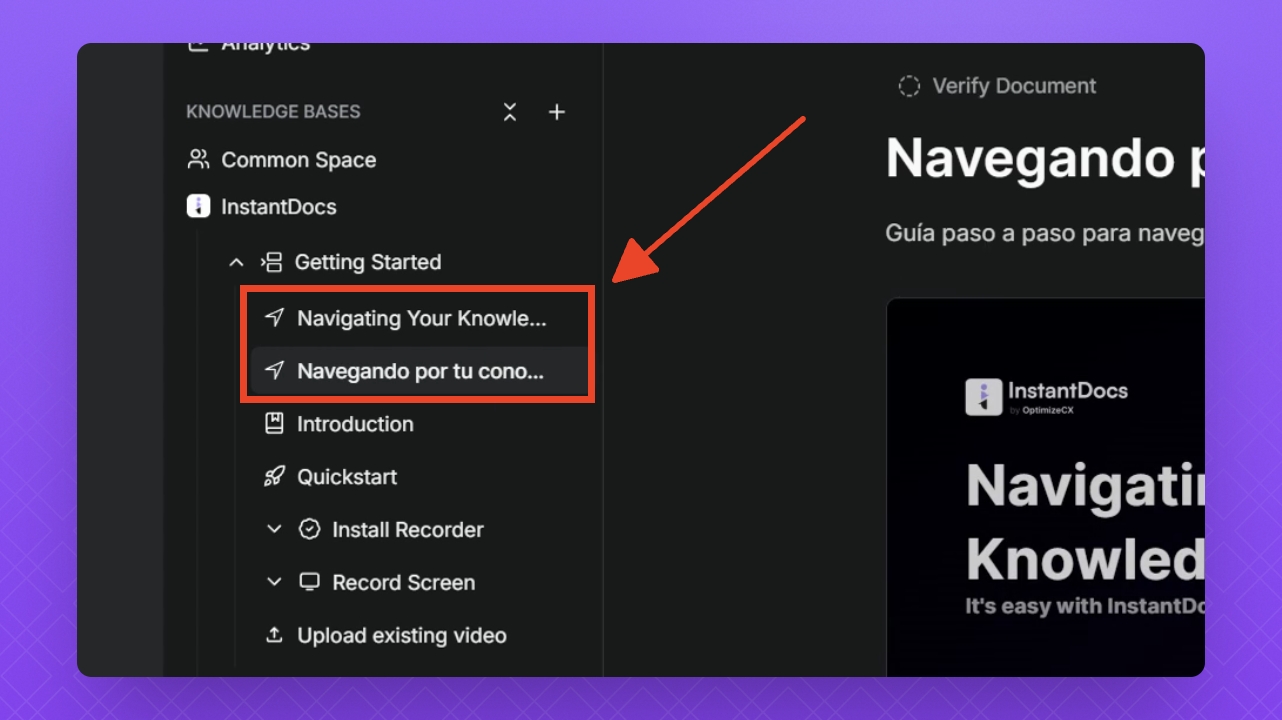Collapse all knowledge bases with the arrows icon
The width and height of the screenshot is (1282, 720).
tap(510, 112)
